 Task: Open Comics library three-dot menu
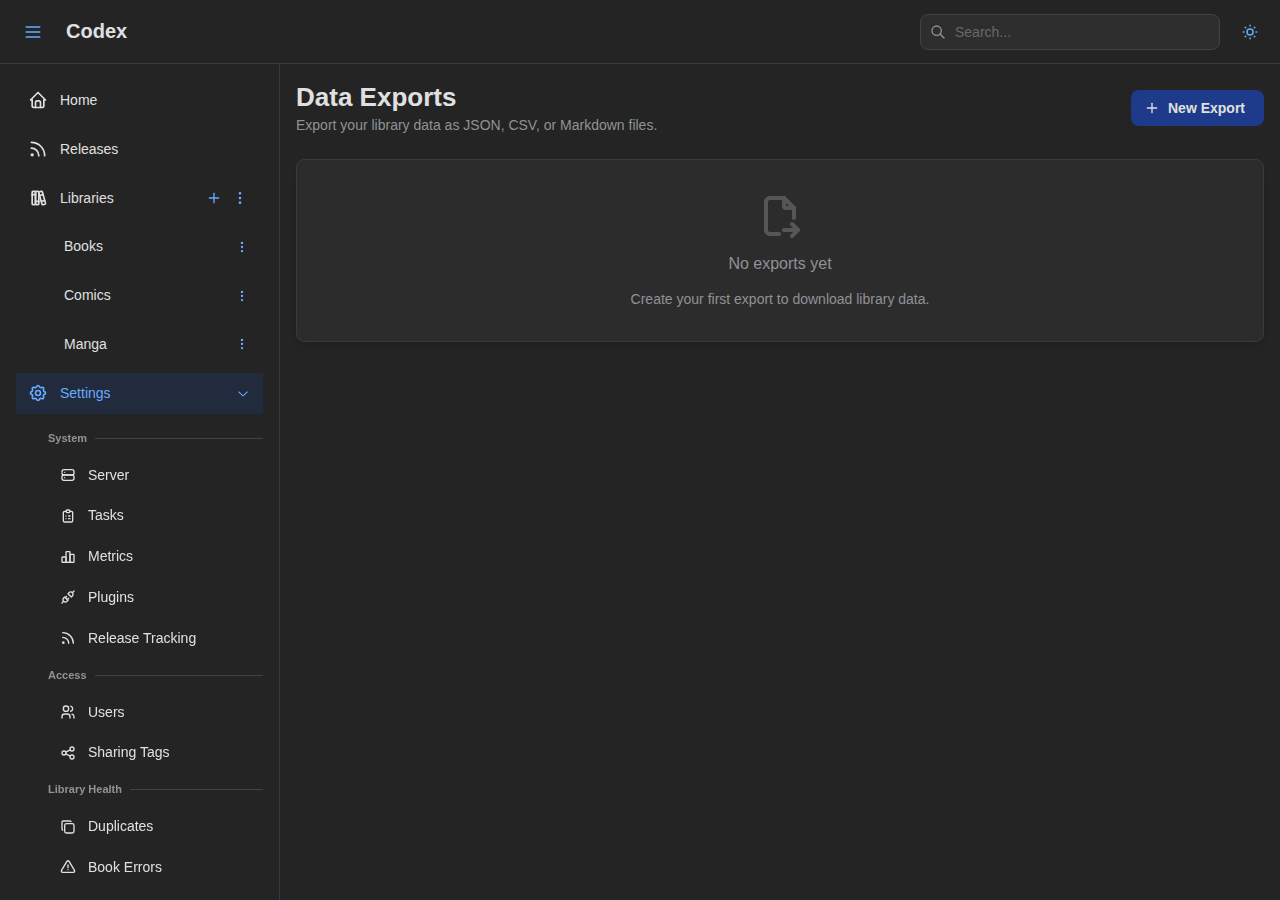tap(241, 295)
